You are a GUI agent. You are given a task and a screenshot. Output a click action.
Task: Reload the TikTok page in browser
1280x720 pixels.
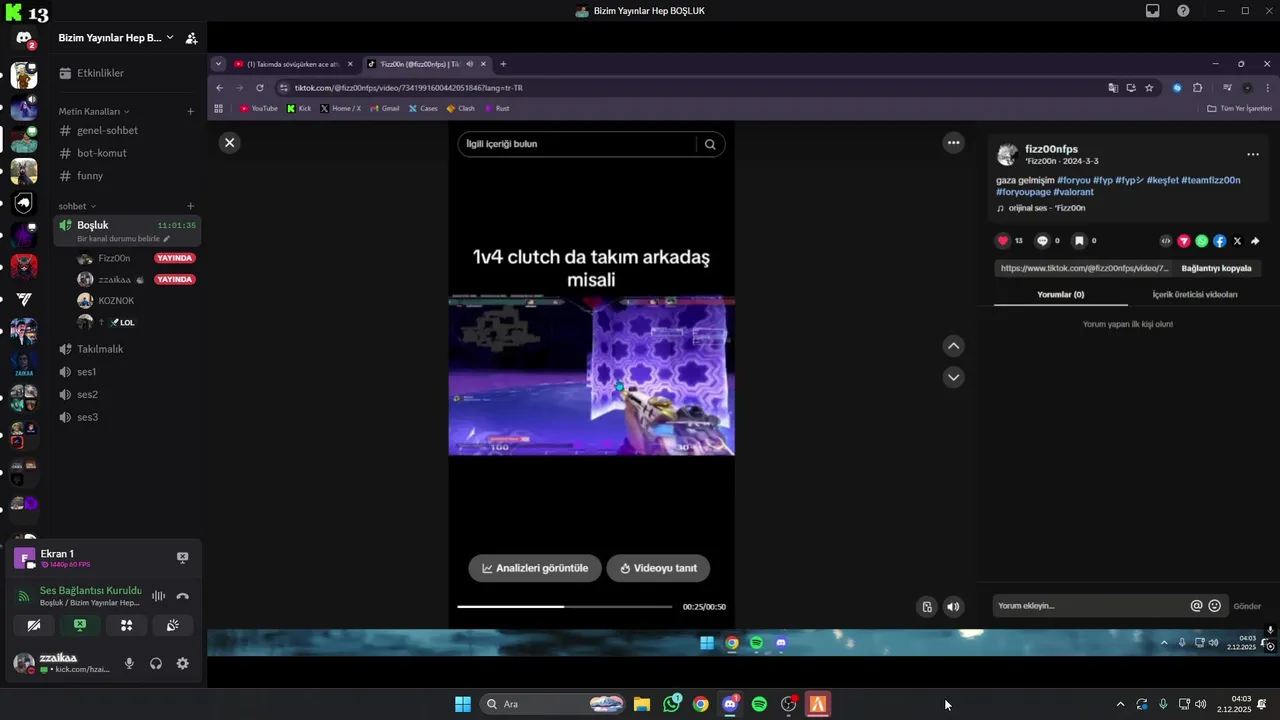pyautogui.click(x=260, y=88)
